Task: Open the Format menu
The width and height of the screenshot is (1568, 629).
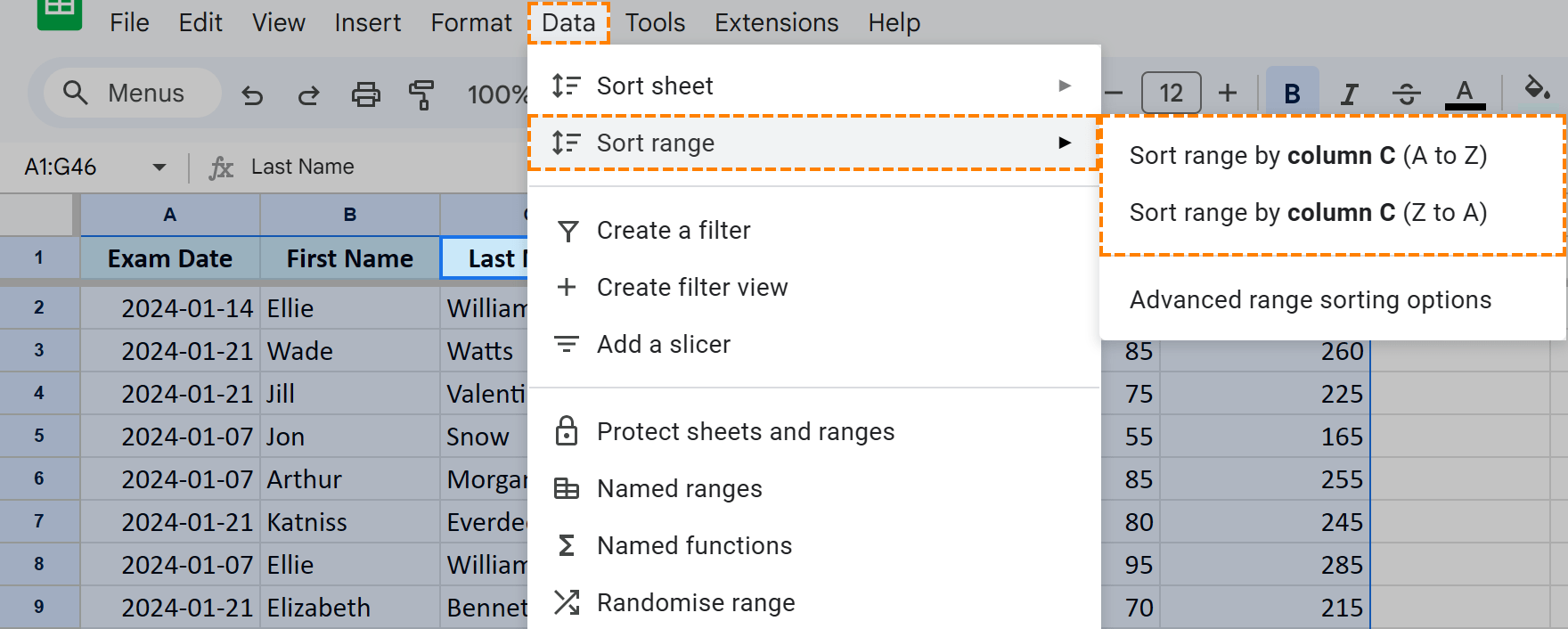Action: point(471,22)
